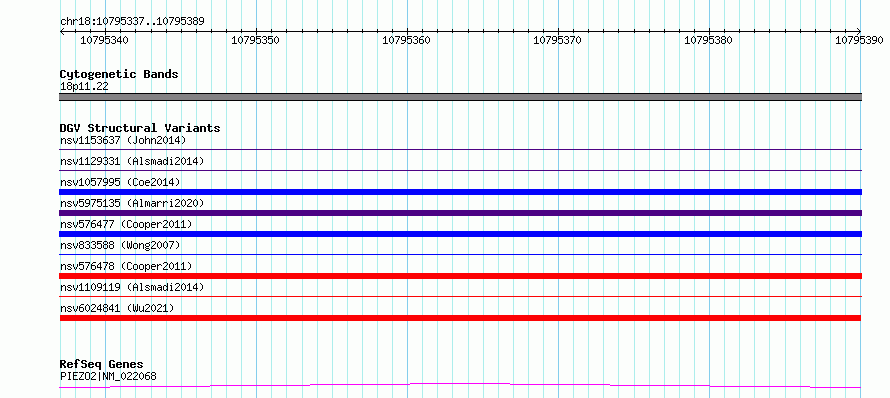Select the 18p11.22 band label
890x398 pixels.
(84, 87)
